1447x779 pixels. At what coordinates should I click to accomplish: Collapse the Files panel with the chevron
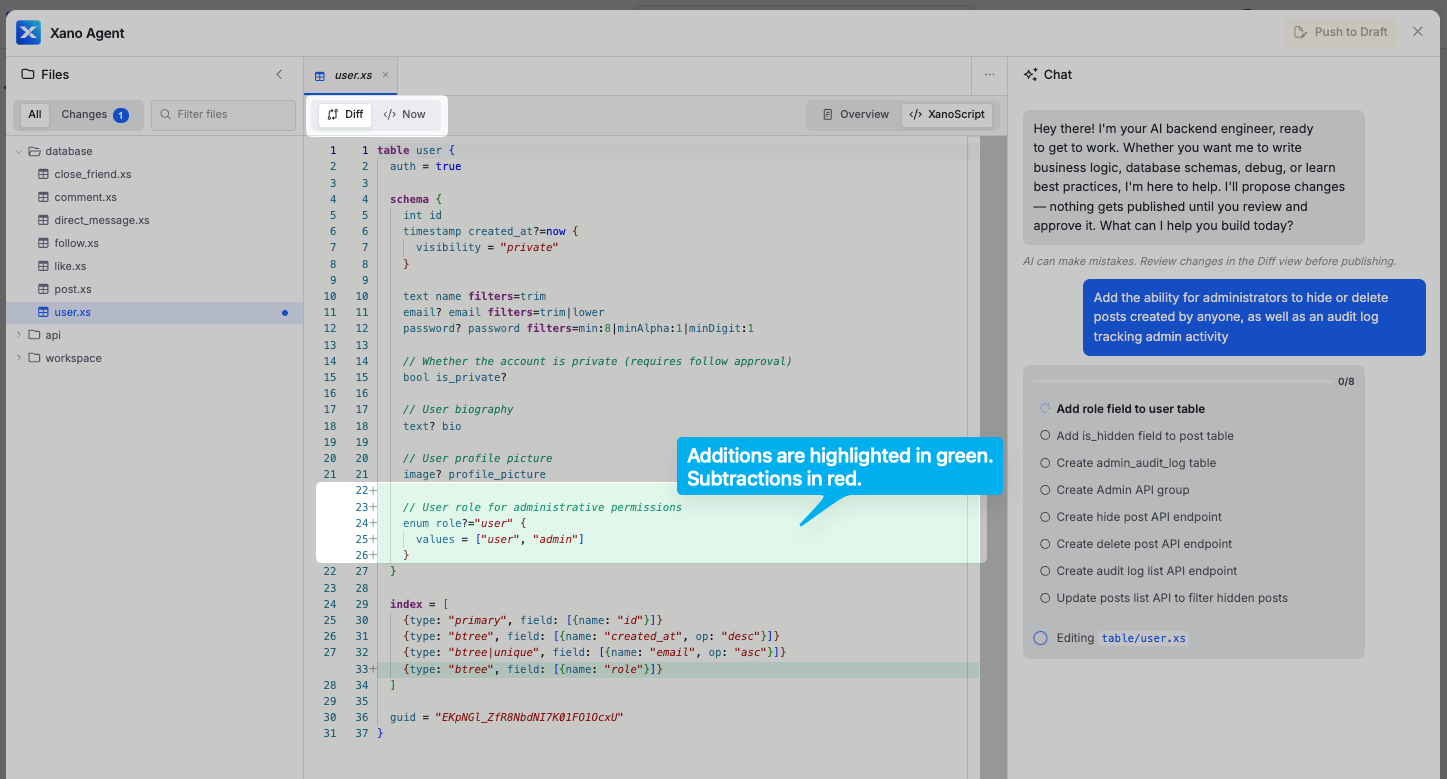(279, 74)
